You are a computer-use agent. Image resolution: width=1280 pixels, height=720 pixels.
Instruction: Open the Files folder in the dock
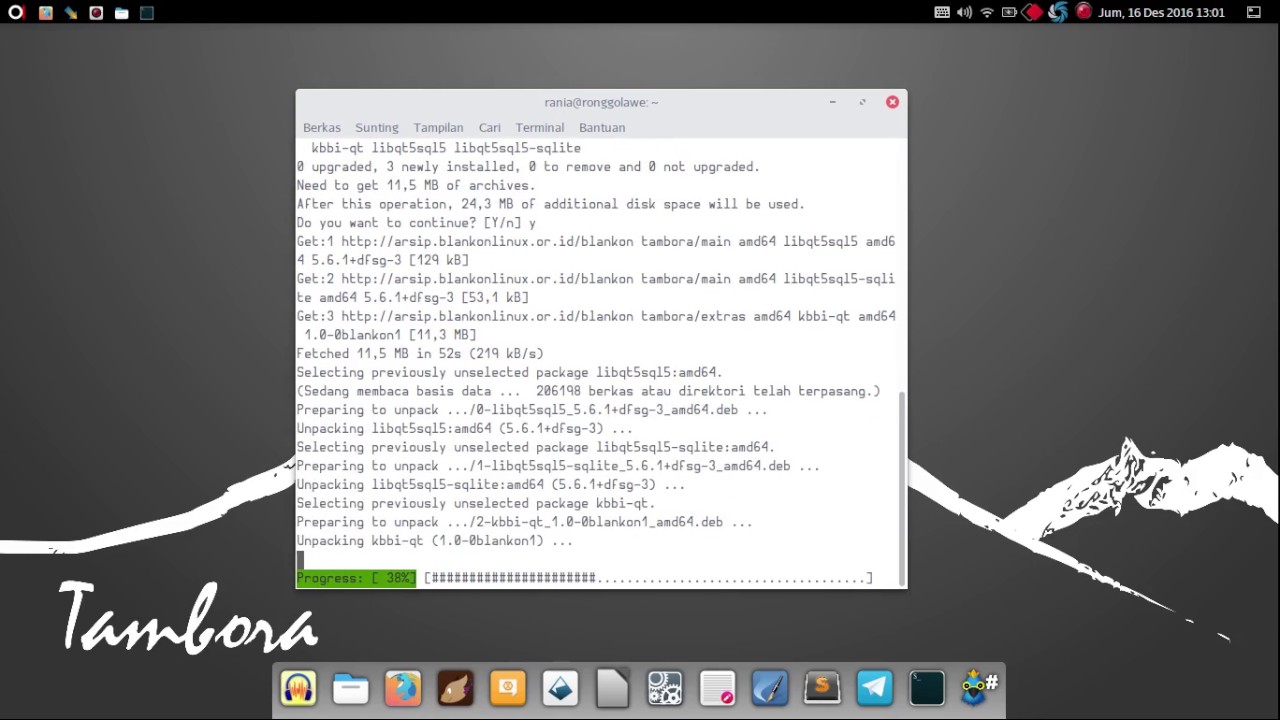[351, 688]
